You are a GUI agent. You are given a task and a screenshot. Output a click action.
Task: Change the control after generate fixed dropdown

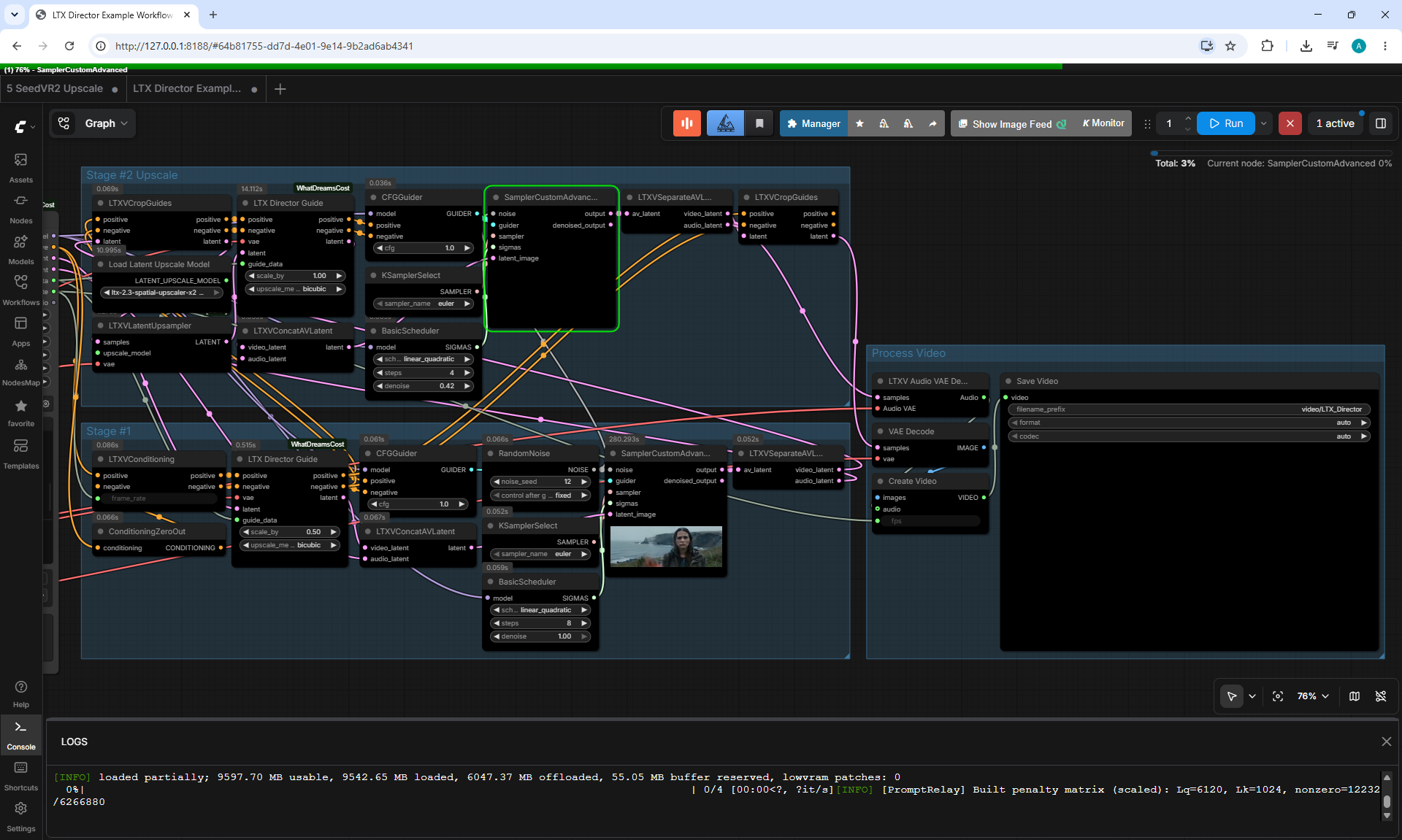click(x=540, y=496)
